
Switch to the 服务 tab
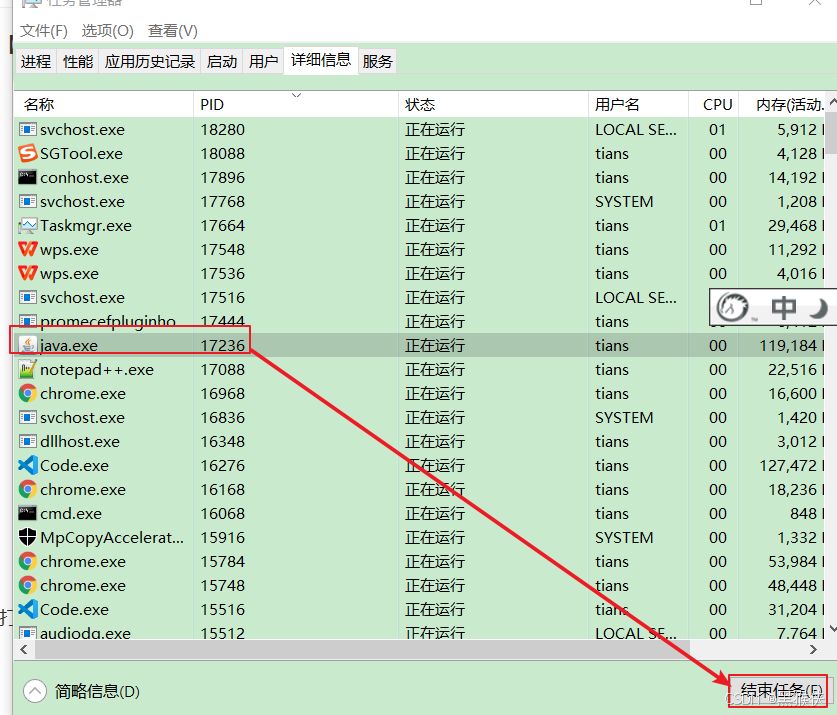point(377,60)
